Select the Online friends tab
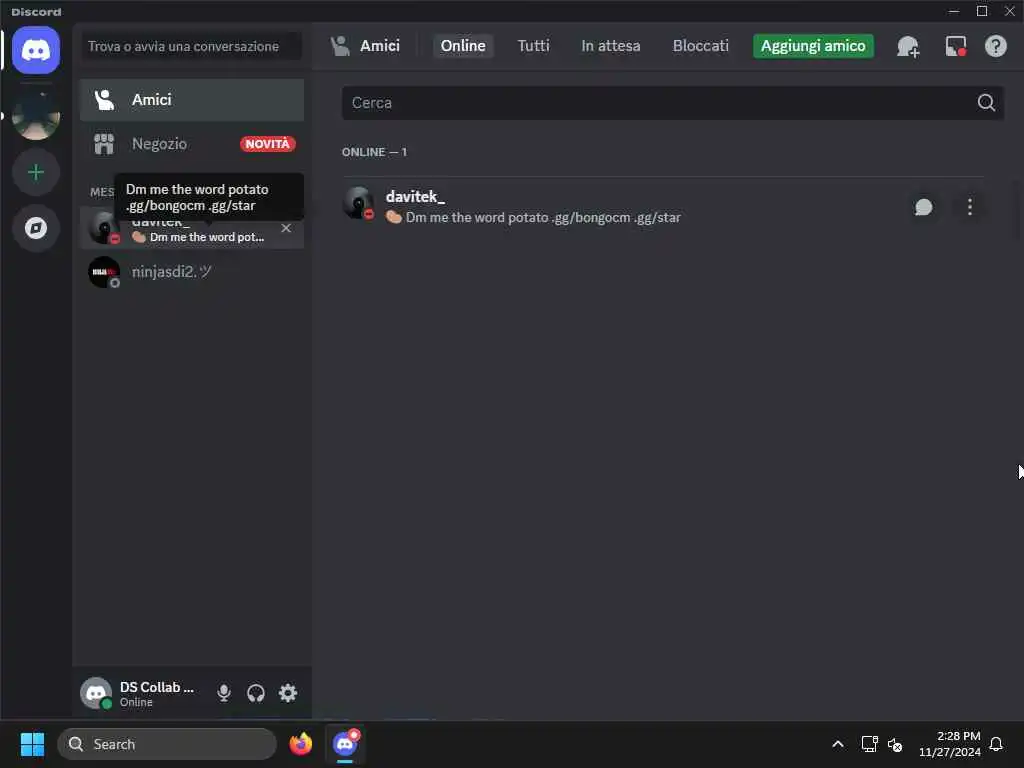 [463, 46]
